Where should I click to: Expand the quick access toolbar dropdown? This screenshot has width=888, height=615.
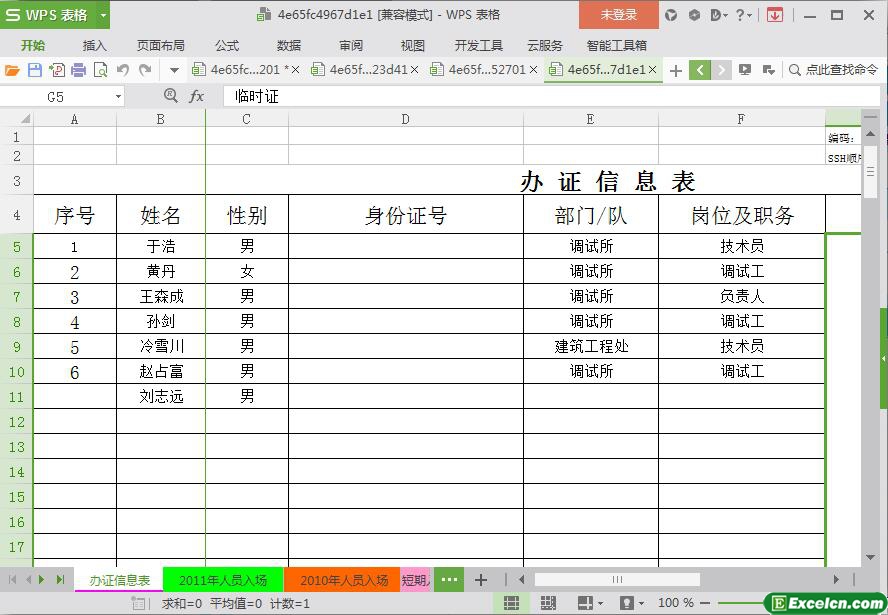pos(174,70)
